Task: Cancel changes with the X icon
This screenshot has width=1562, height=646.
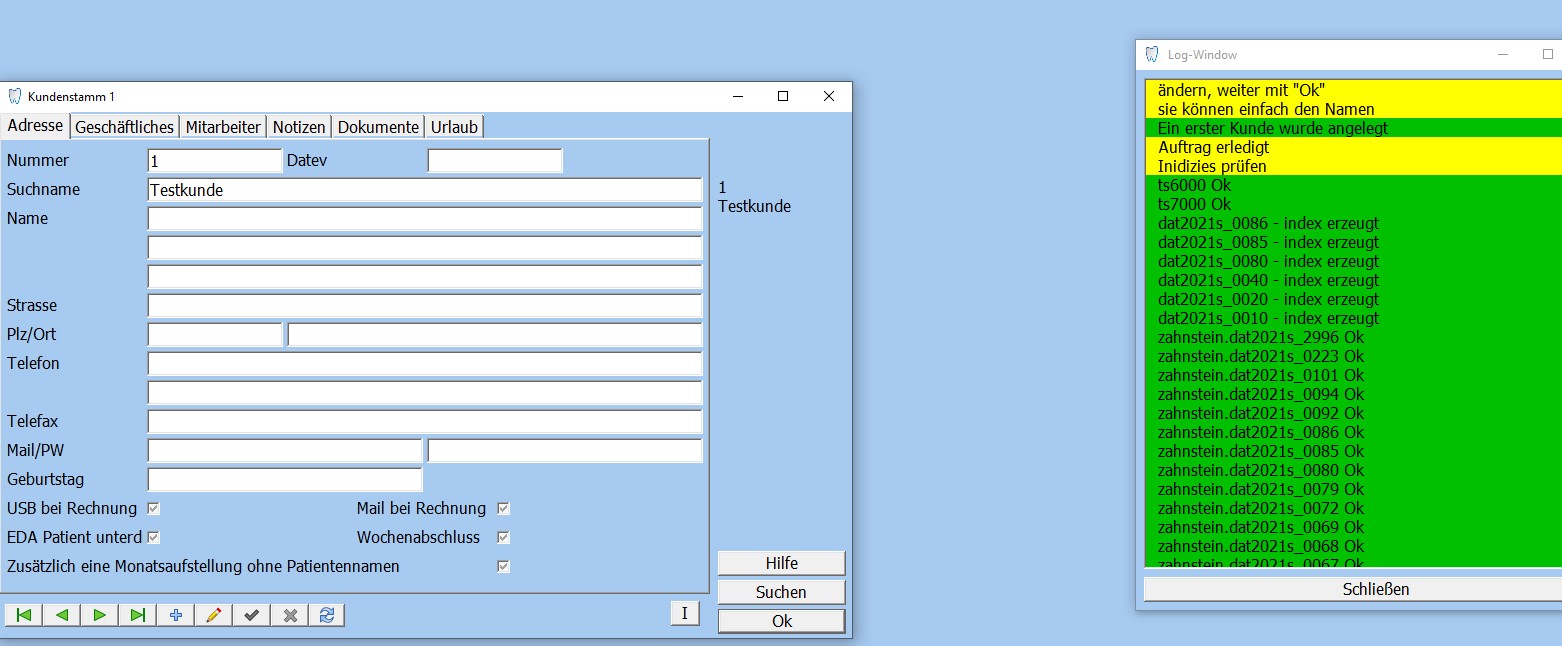Action: 290,615
